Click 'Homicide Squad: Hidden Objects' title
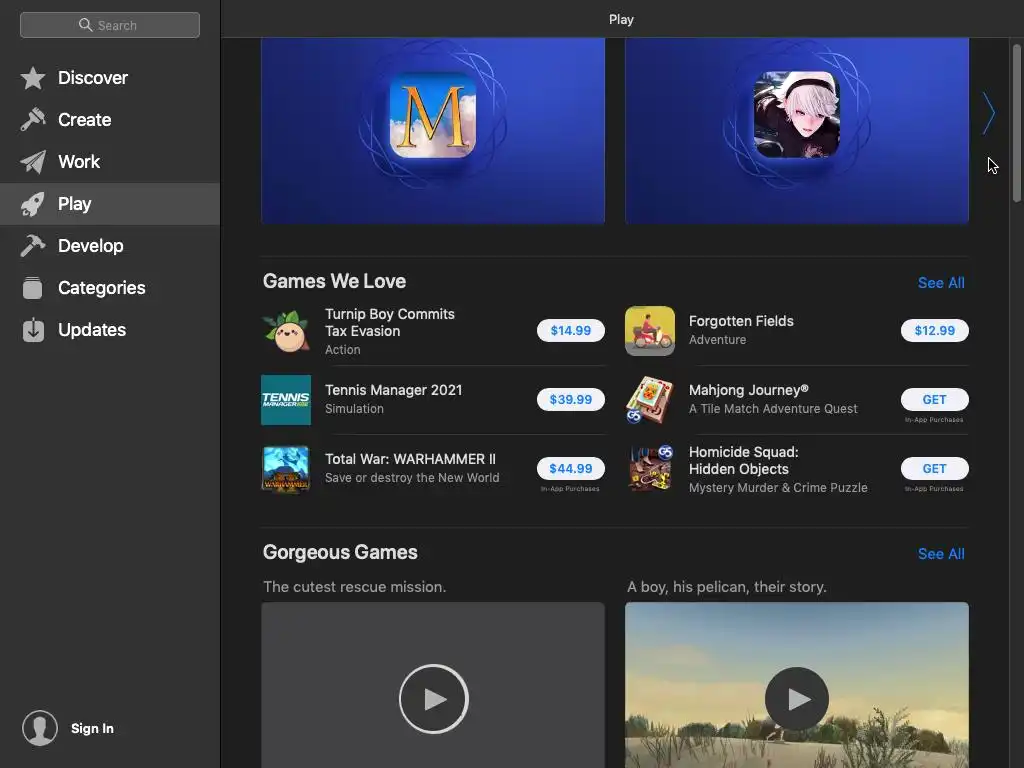Image resolution: width=1024 pixels, height=768 pixels. 743,460
